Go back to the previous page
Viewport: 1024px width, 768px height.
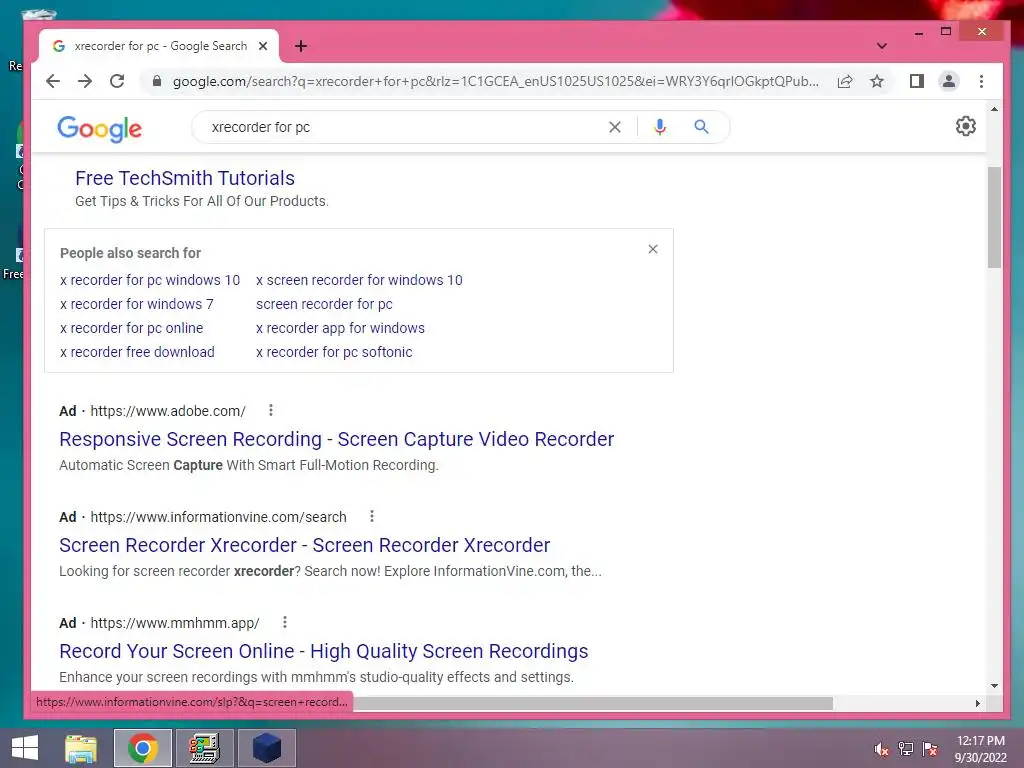pos(53,81)
